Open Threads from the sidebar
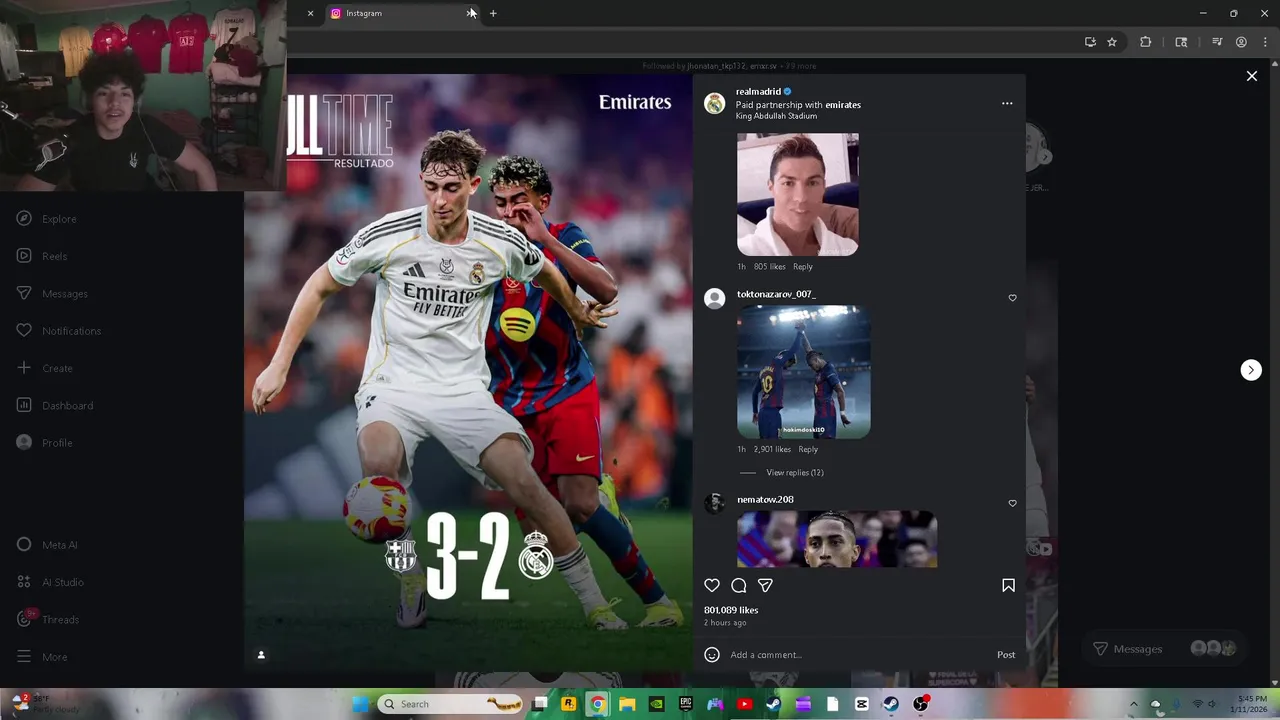Screen dimensions: 1280x720 (x=48, y=620)
